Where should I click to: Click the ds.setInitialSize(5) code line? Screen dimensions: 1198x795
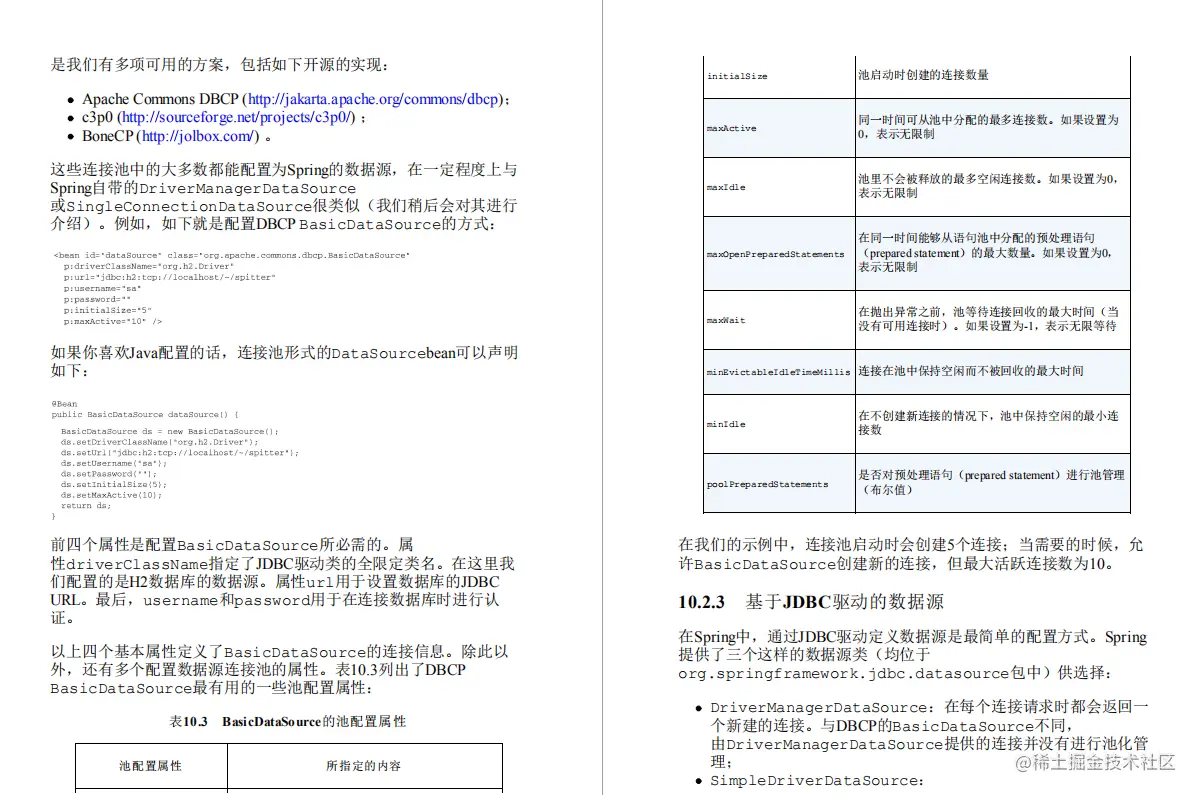113,484
